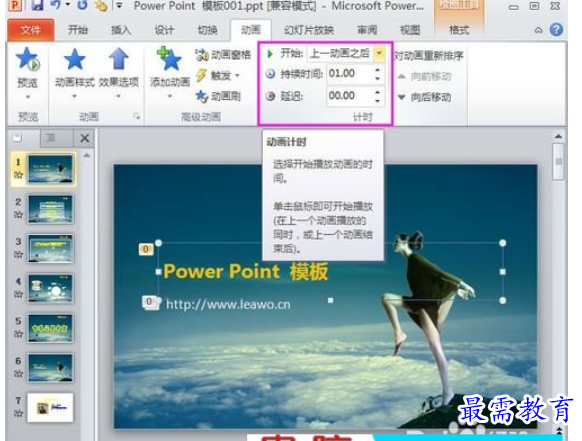Expand the Add Animation dropdown arrow

click(x=170, y=96)
